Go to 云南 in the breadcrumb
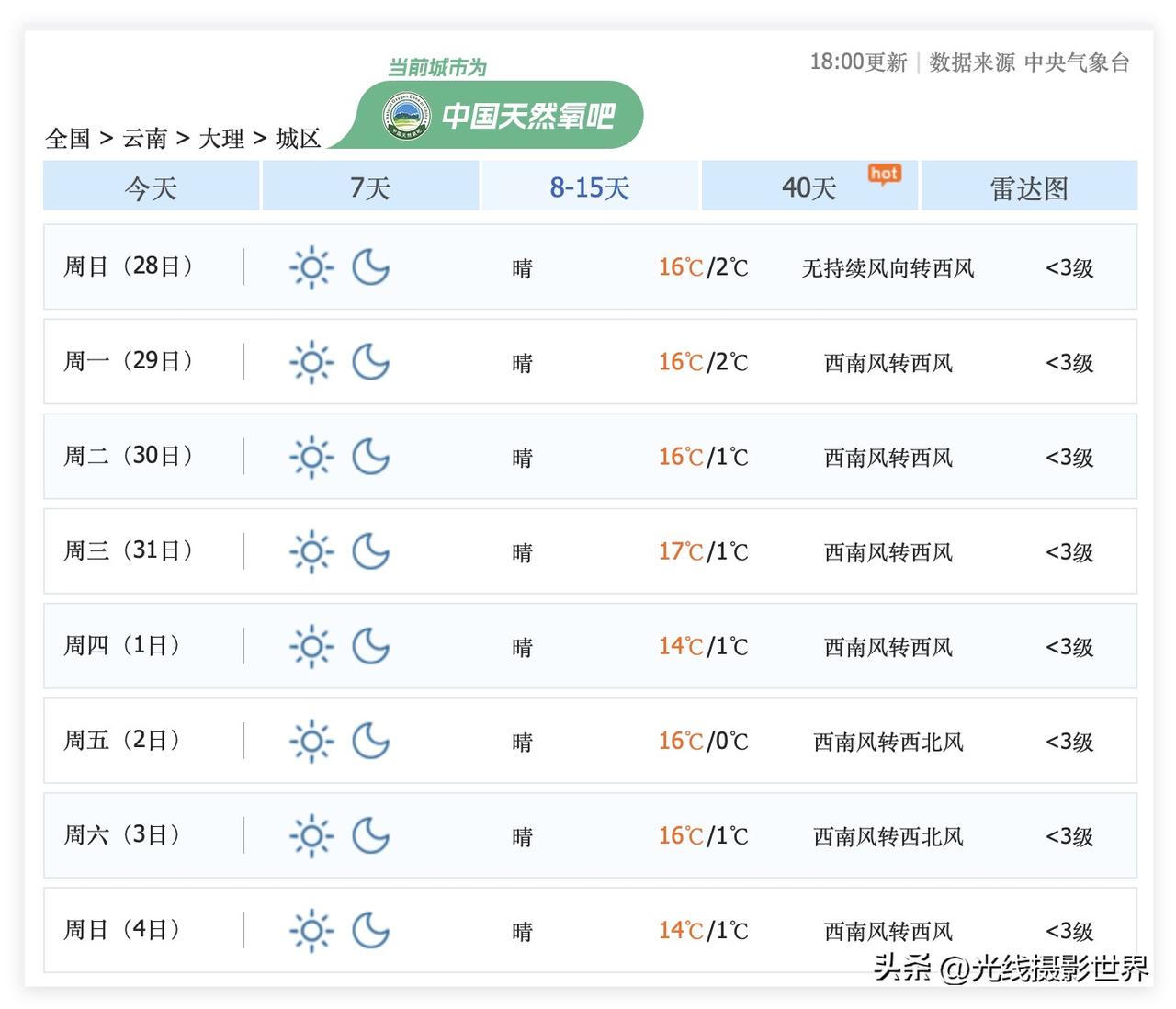 (145, 139)
